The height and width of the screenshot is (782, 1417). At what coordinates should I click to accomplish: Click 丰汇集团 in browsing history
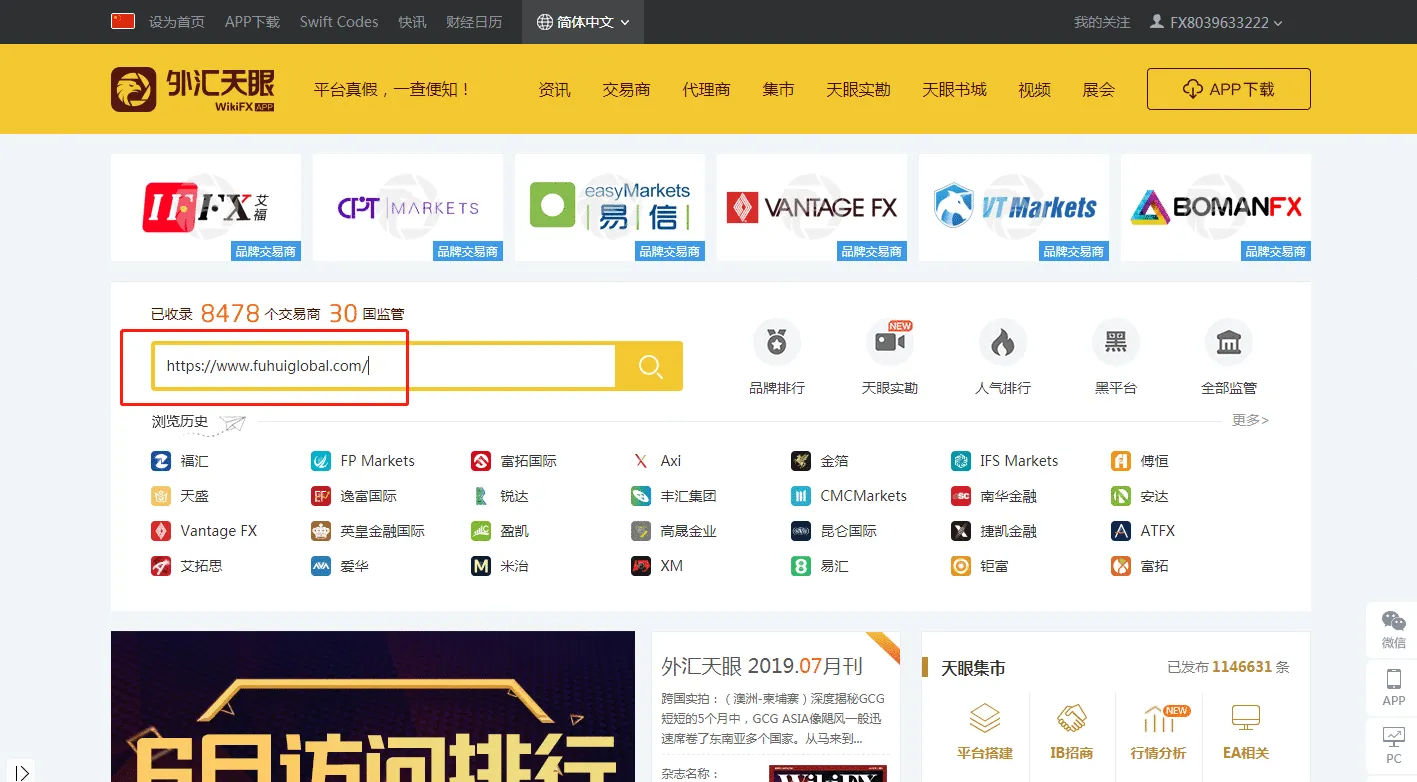[x=688, y=496]
